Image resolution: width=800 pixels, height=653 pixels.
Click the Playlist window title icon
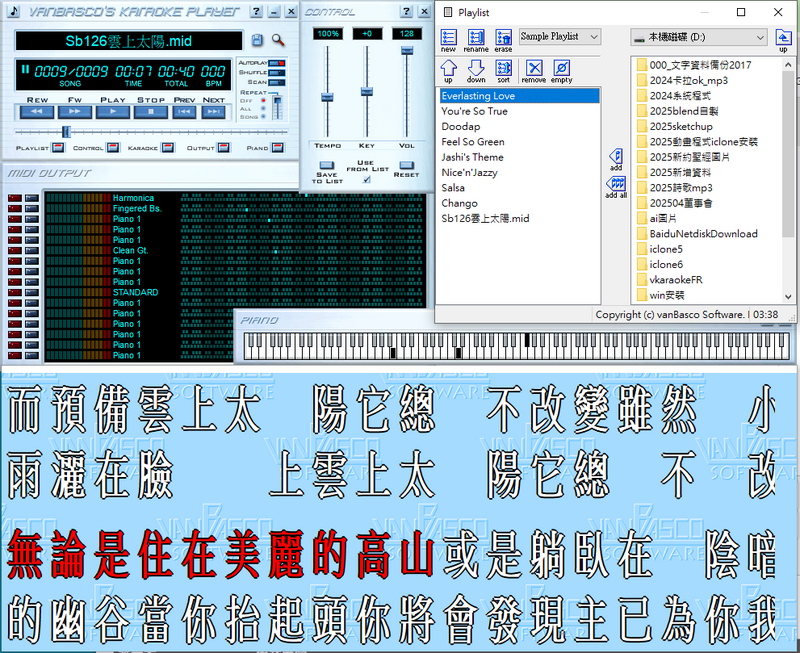pyautogui.click(x=447, y=12)
